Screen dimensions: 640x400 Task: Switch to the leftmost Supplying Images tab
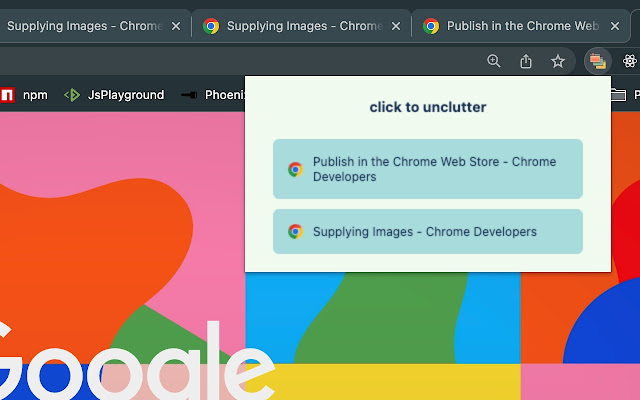click(x=95, y=26)
